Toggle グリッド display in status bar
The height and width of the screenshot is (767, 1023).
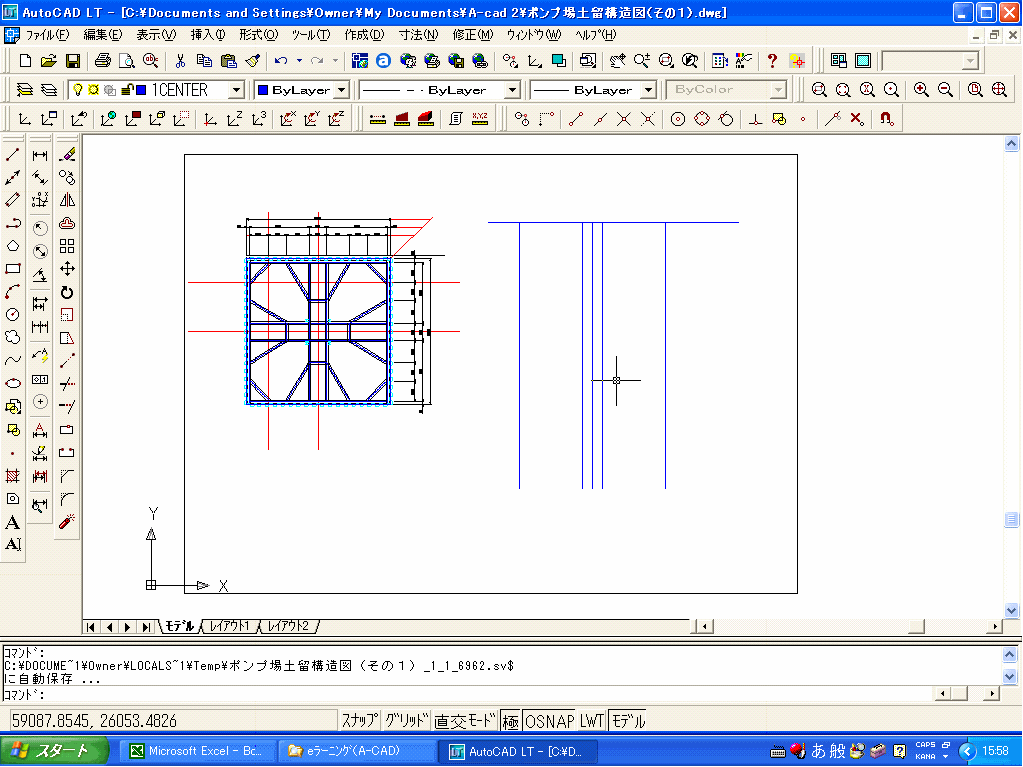coord(406,721)
